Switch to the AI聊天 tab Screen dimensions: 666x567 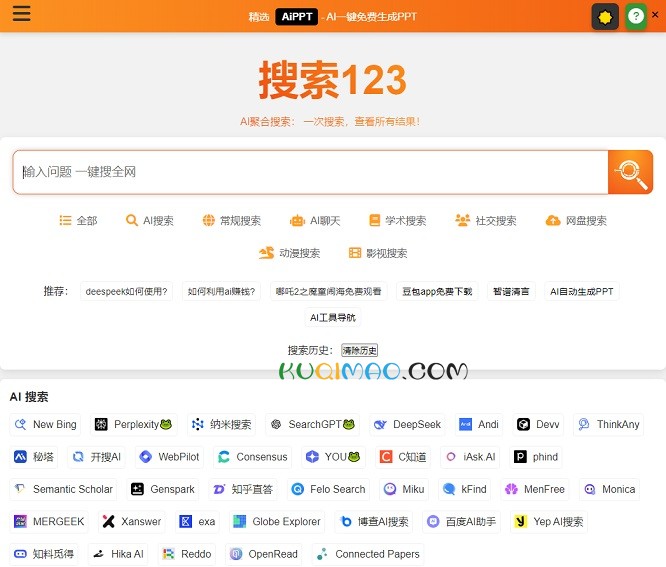point(315,220)
